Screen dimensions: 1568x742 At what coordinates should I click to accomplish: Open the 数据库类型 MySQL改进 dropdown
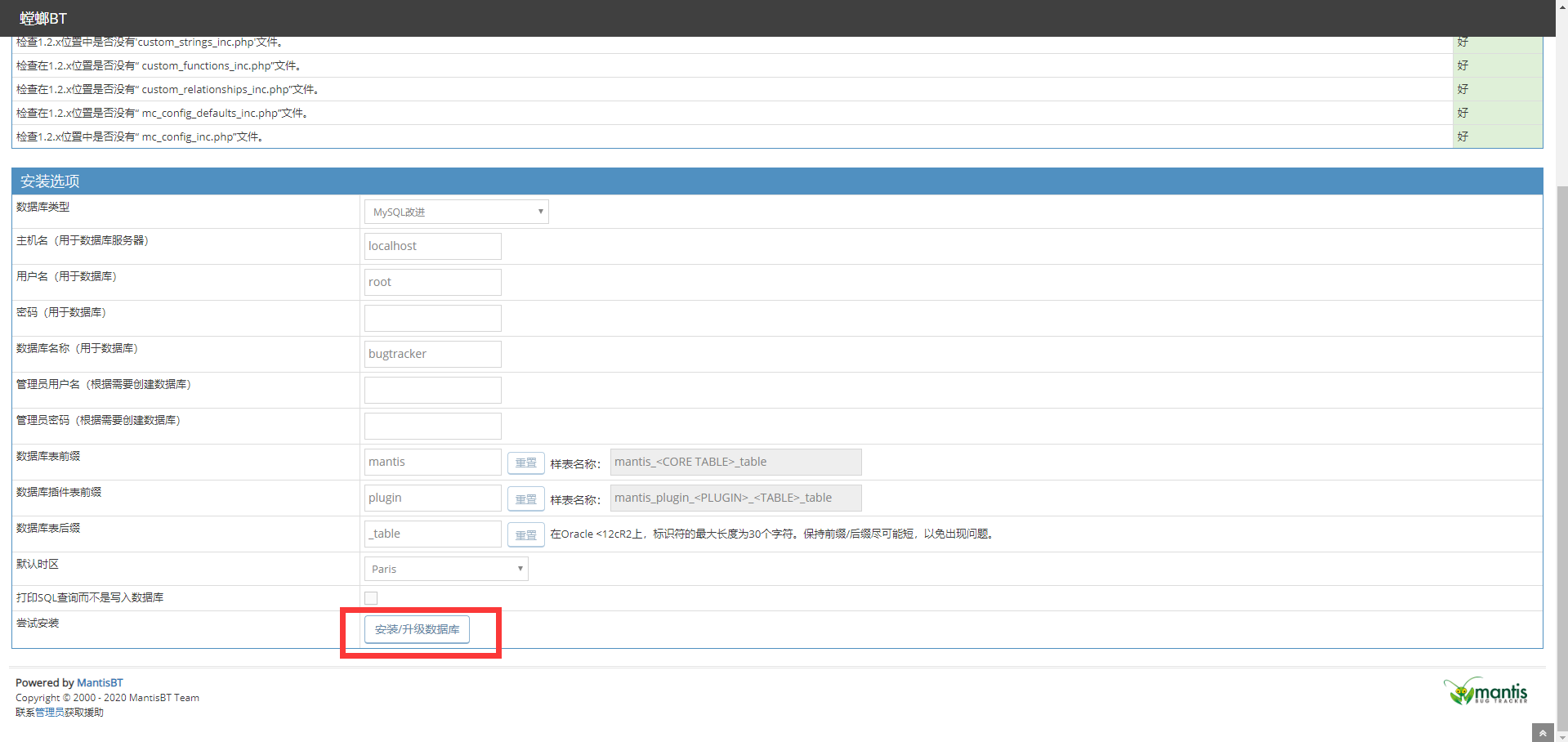(x=455, y=211)
